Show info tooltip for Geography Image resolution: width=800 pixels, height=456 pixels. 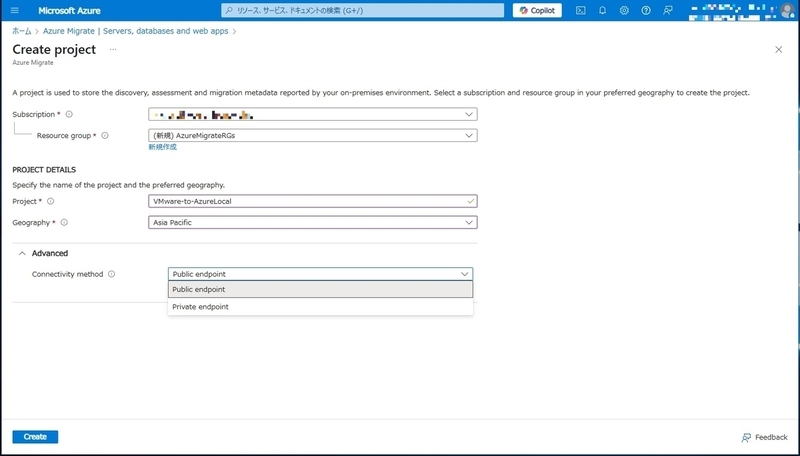click(64, 222)
